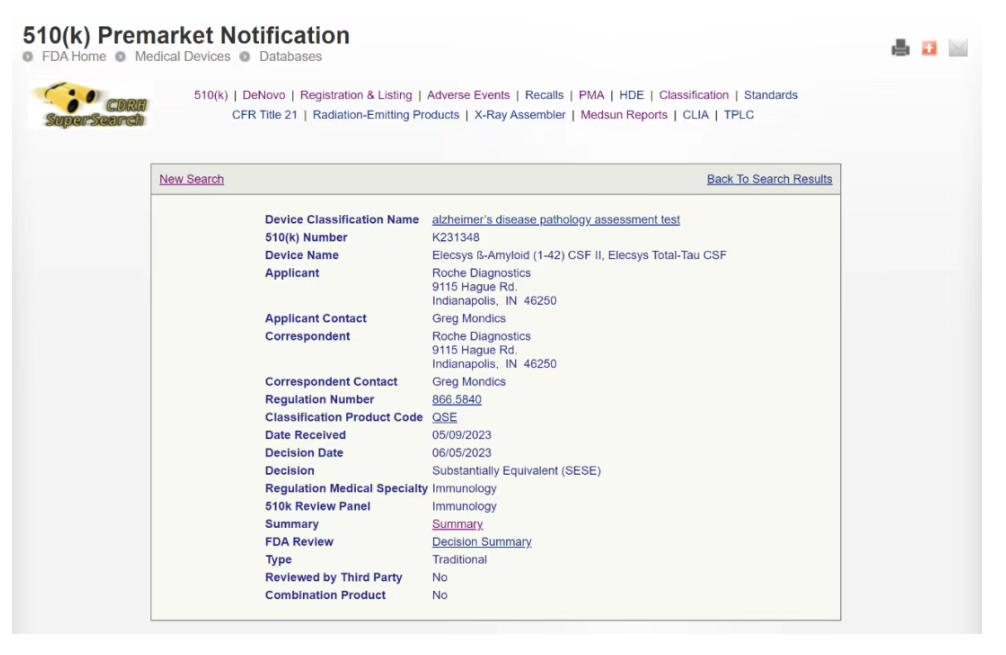Screen dimensions: 1006x655
Task: Open the Databases breadcrumb link
Action: [290, 57]
